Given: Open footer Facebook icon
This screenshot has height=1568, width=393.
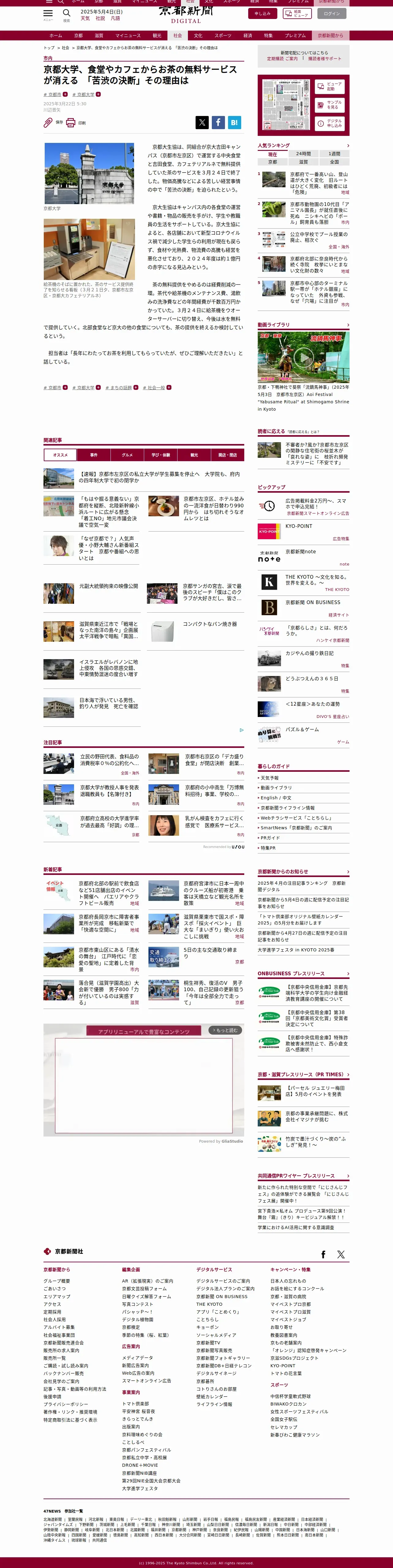Looking at the screenshot, I should [x=323, y=1255].
